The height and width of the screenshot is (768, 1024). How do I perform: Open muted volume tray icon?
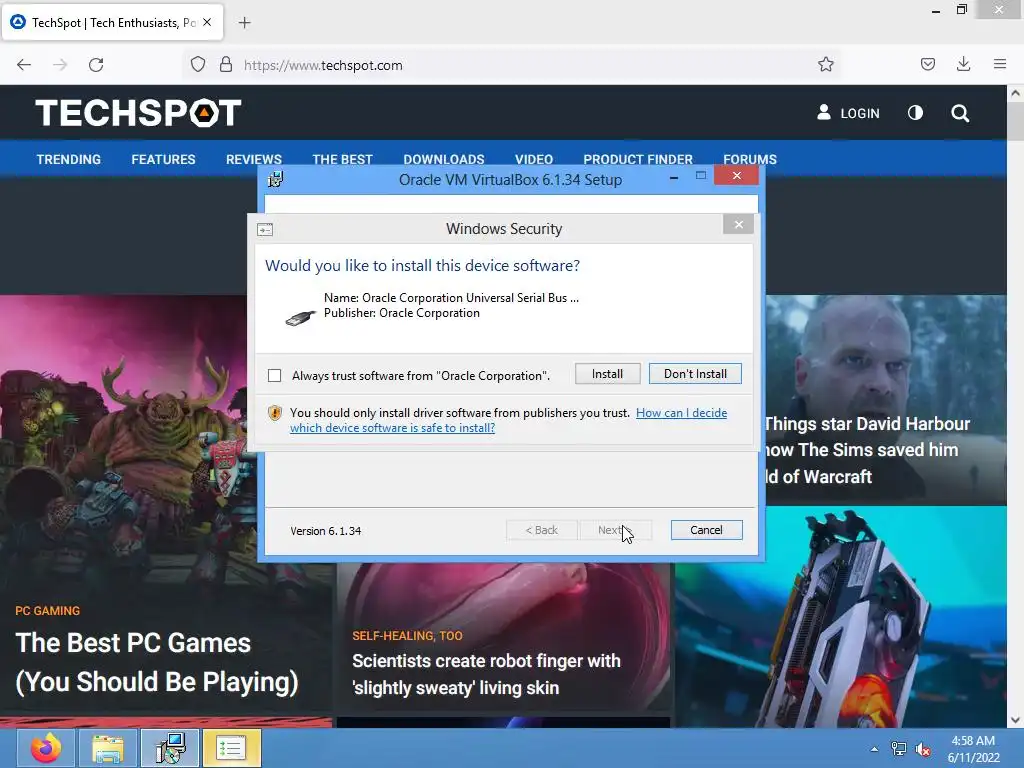[x=923, y=749]
